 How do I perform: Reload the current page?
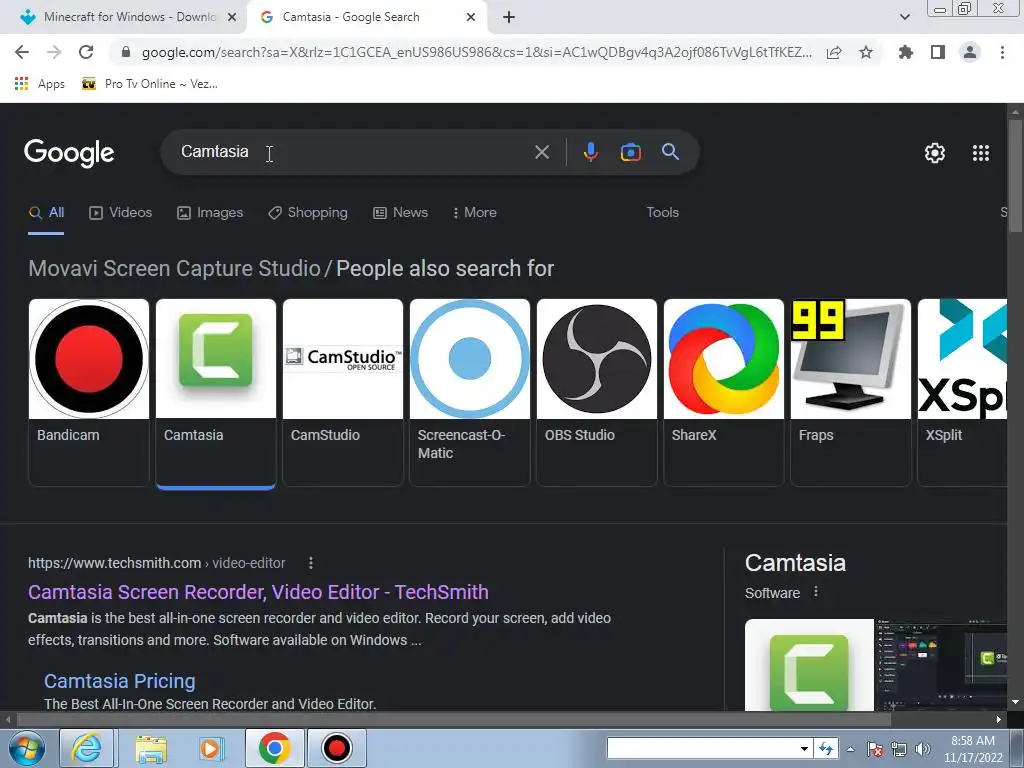(x=86, y=52)
